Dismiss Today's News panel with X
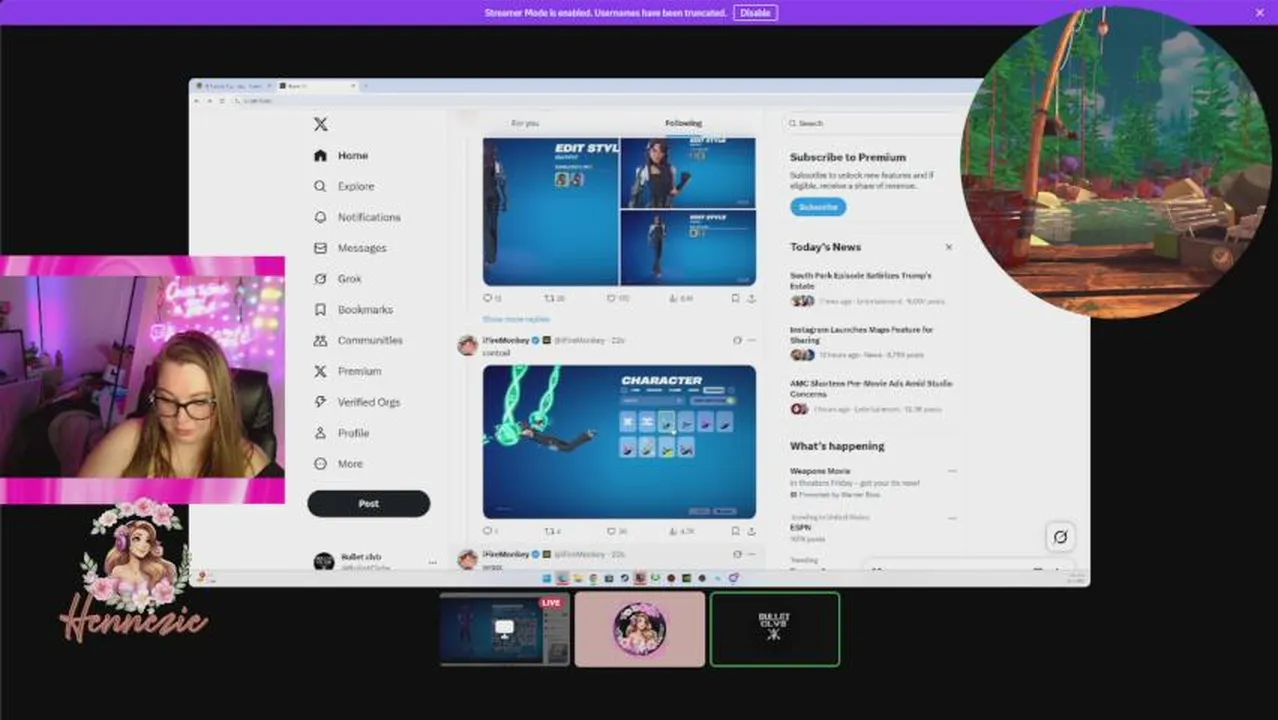1278x720 pixels. tap(949, 247)
